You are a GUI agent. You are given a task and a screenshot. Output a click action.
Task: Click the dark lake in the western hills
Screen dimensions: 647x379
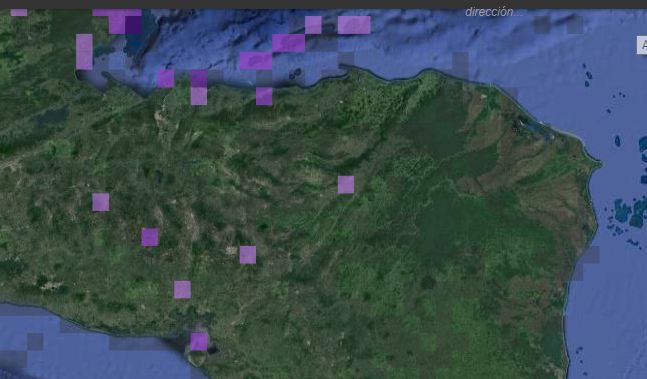pos(52,117)
